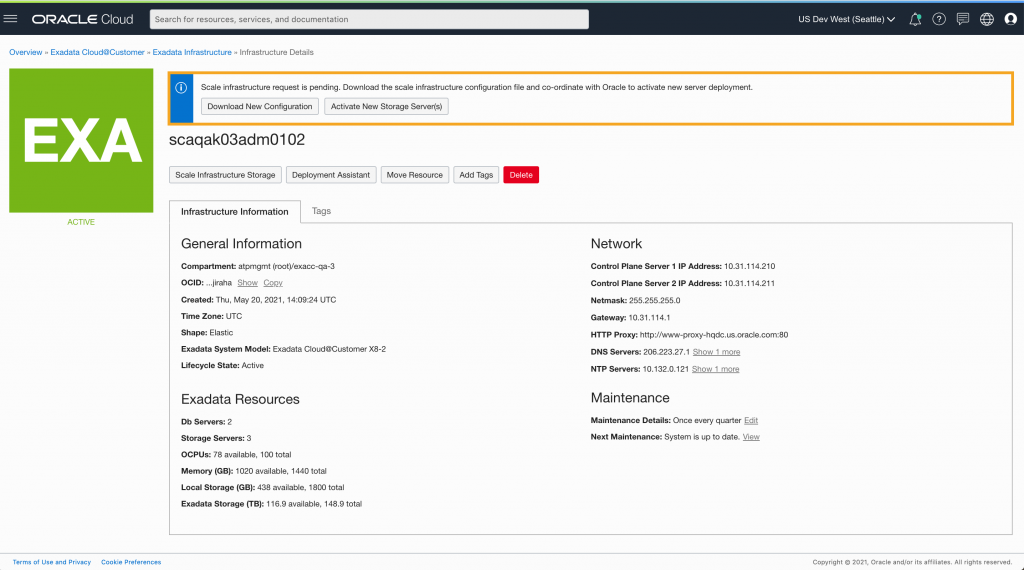Click the HTTP Proxy URL text
Screen dimensions: 1024x570
click(x=714, y=335)
